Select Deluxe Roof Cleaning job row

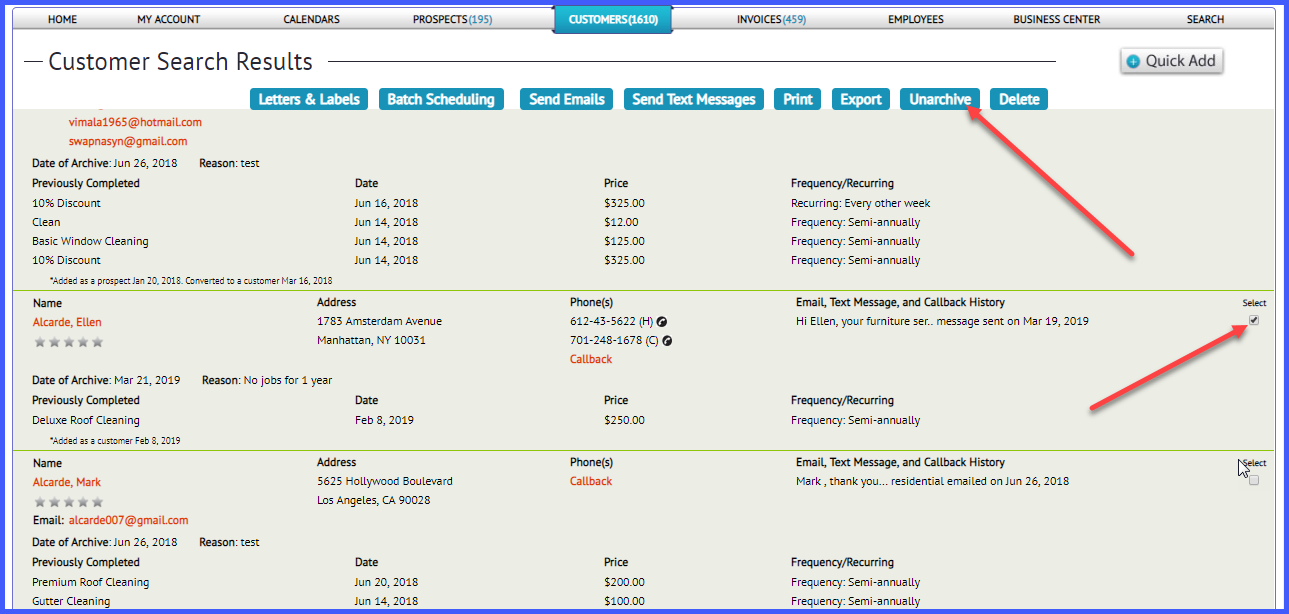[86, 420]
